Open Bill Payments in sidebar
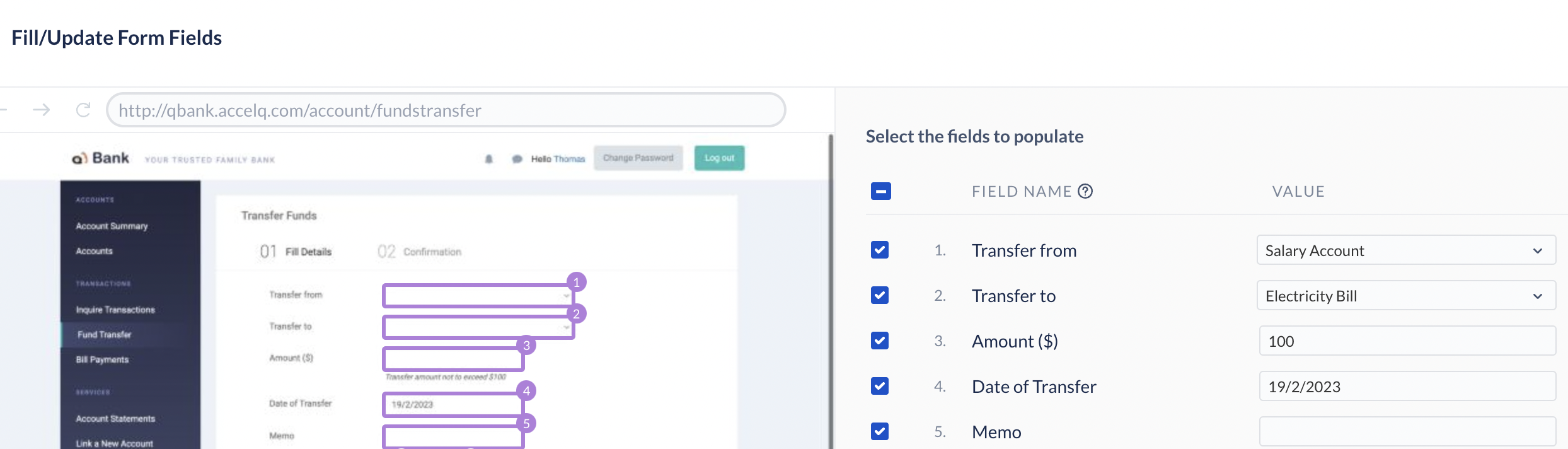Viewport: 1568px width, 449px height. point(102,359)
